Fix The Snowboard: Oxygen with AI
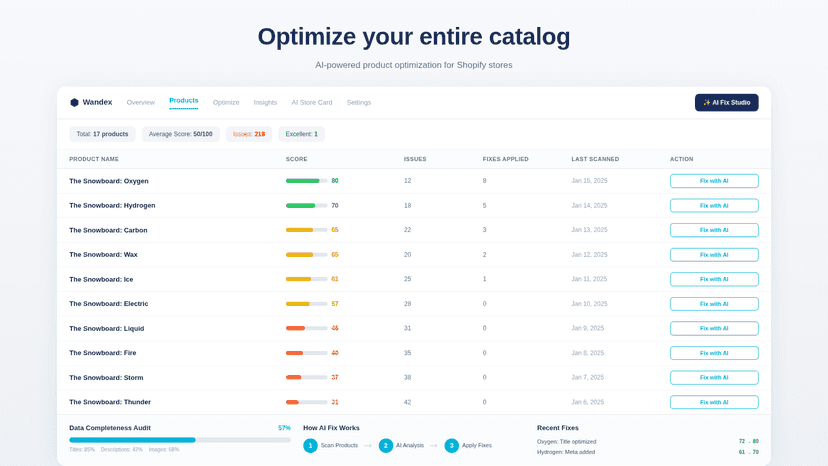 tap(714, 181)
